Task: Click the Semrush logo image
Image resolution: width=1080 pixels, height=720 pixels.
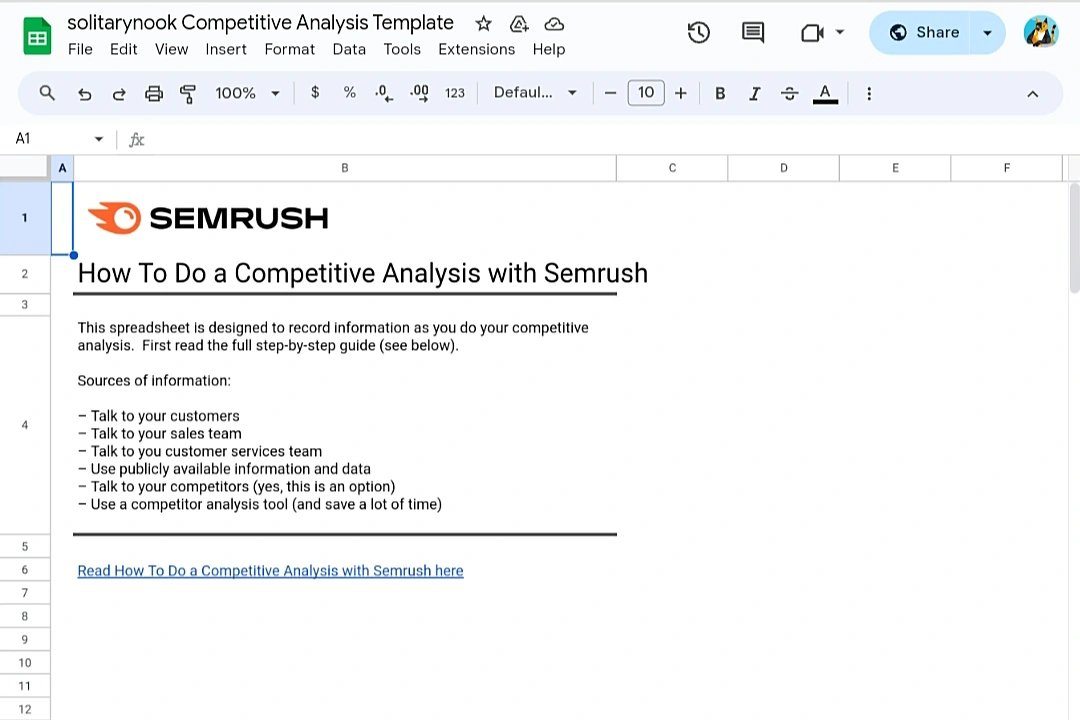Action: point(208,218)
